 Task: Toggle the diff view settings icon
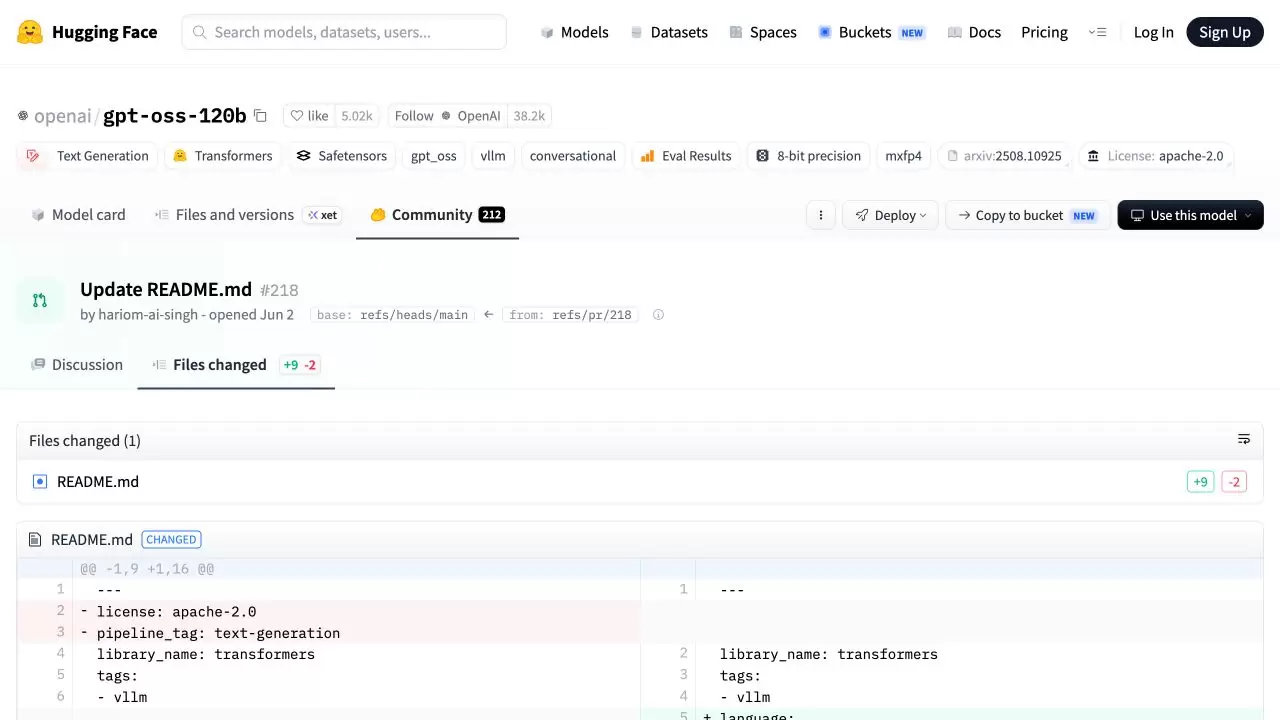pyautogui.click(x=1244, y=440)
